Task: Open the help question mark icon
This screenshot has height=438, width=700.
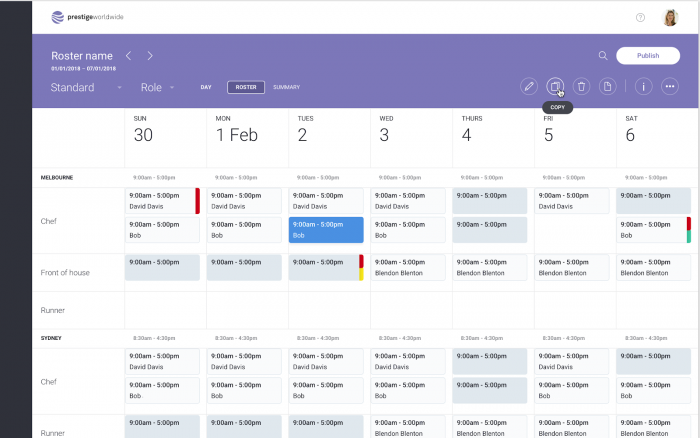Action: [x=640, y=17]
